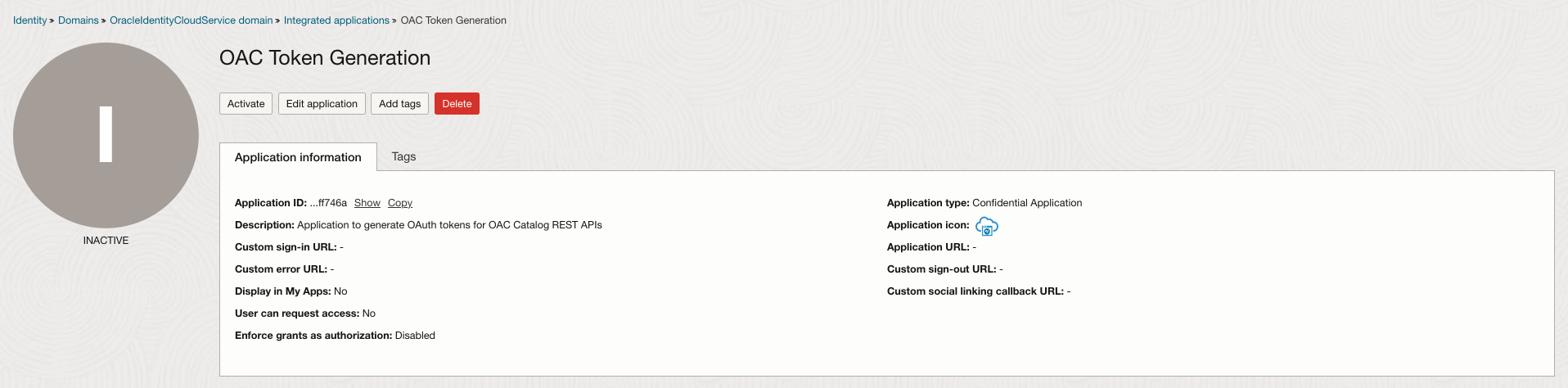Go to Identity breadcrumb
The width and height of the screenshot is (1568, 388).
[x=30, y=20]
